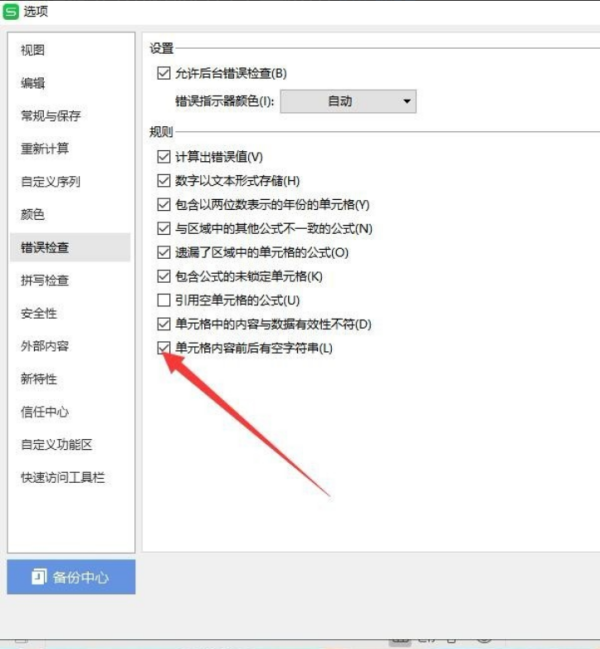Open the 外部内容 category

pyautogui.click(x=70, y=346)
